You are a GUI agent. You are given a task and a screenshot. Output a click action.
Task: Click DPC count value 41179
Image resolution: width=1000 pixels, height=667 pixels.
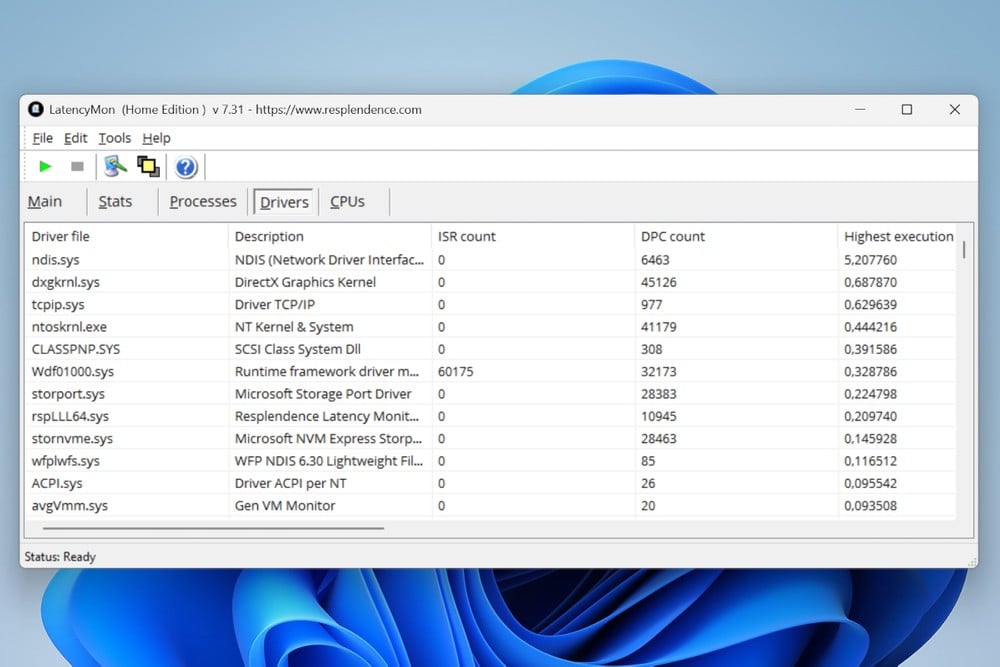pyautogui.click(x=659, y=327)
